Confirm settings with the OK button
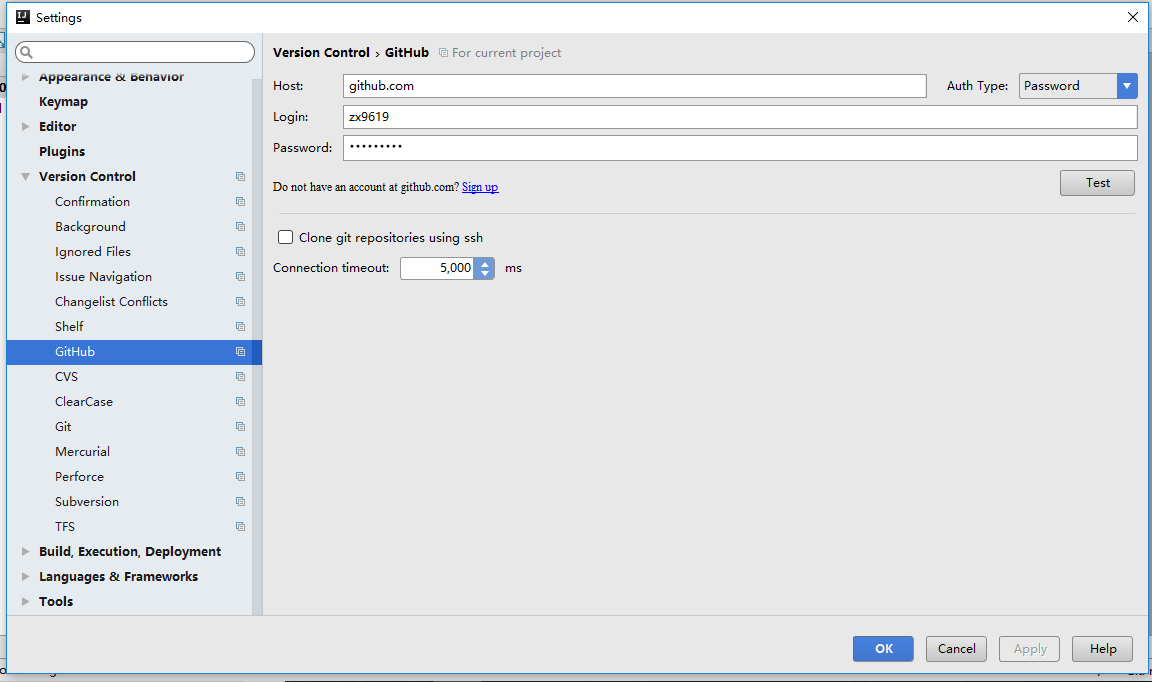The height and width of the screenshot is (682, 1152). (883, 649)
